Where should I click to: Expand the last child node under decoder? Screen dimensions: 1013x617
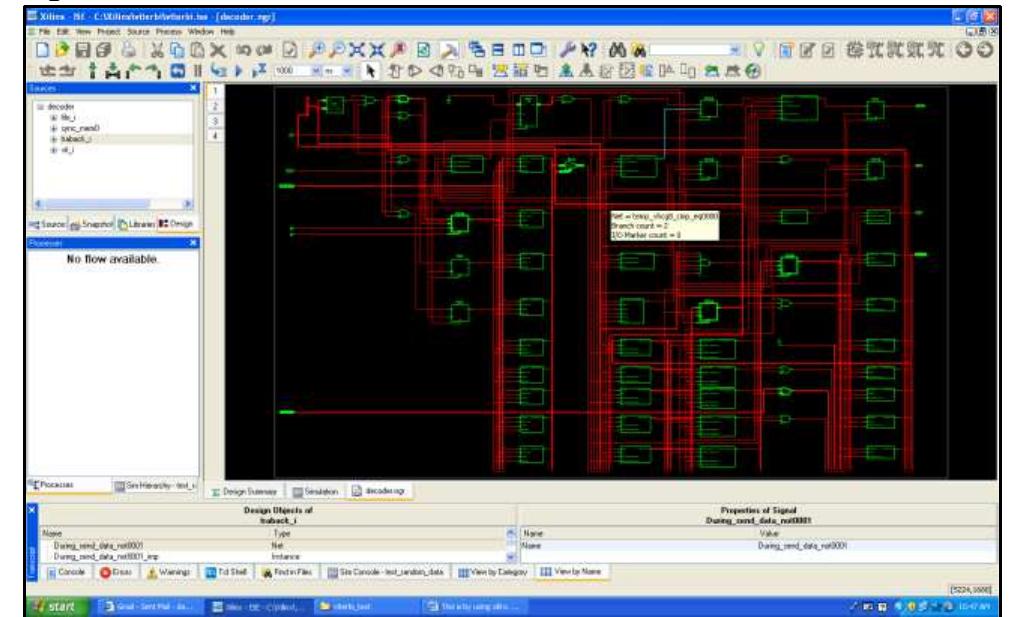pyautogui.click(x=54, y=150)
